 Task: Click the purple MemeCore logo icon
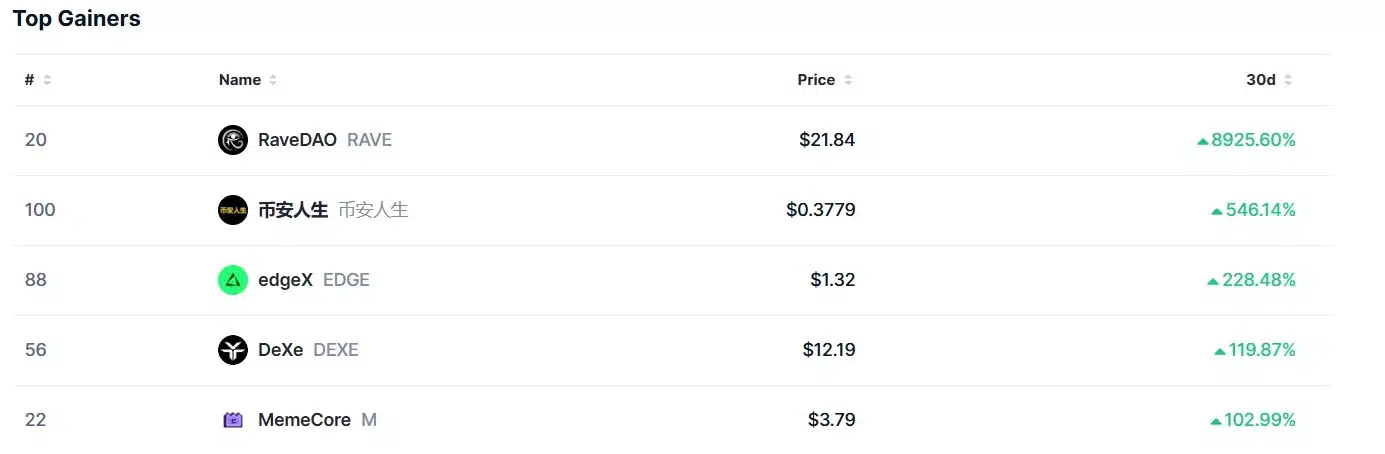click(x=232, y=420)
